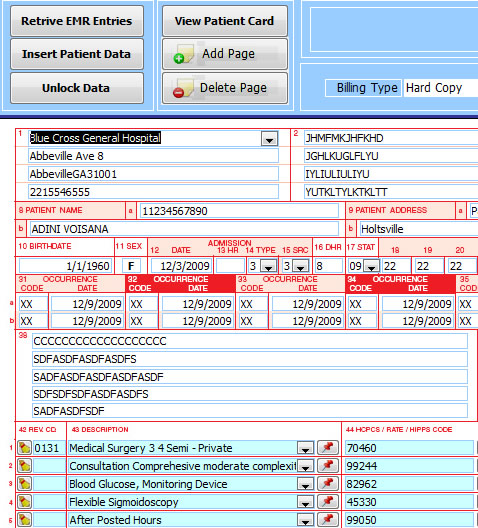Click the birthdate field 1/1/1960

[x=65, y=266]
